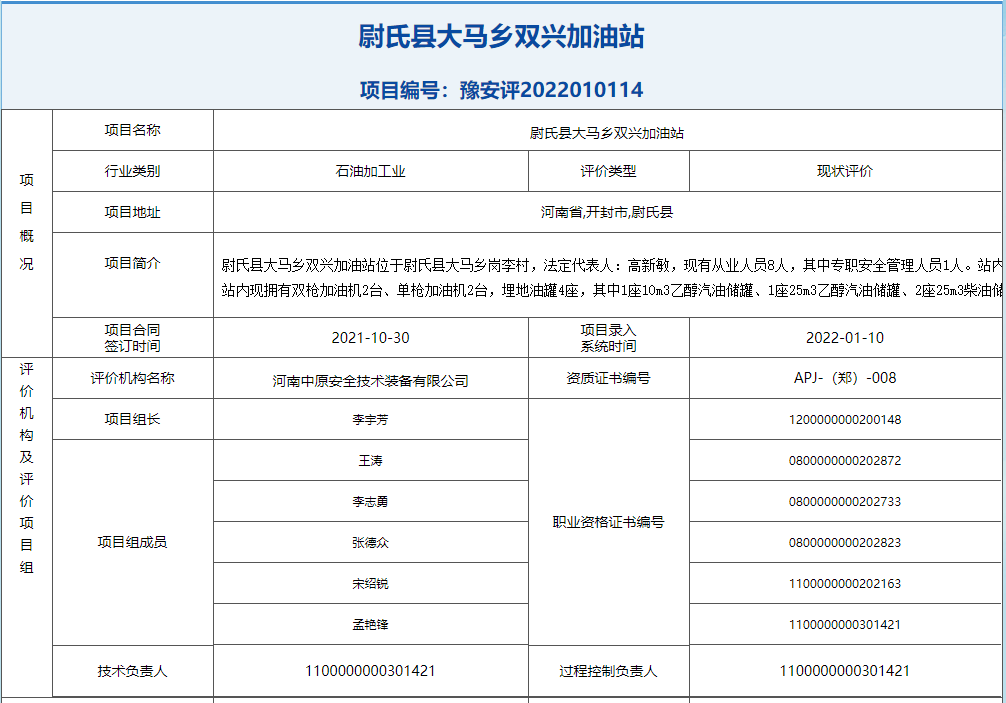
Task: Click the 职业资格证书编号 label cell
Action: coord(608,522)
